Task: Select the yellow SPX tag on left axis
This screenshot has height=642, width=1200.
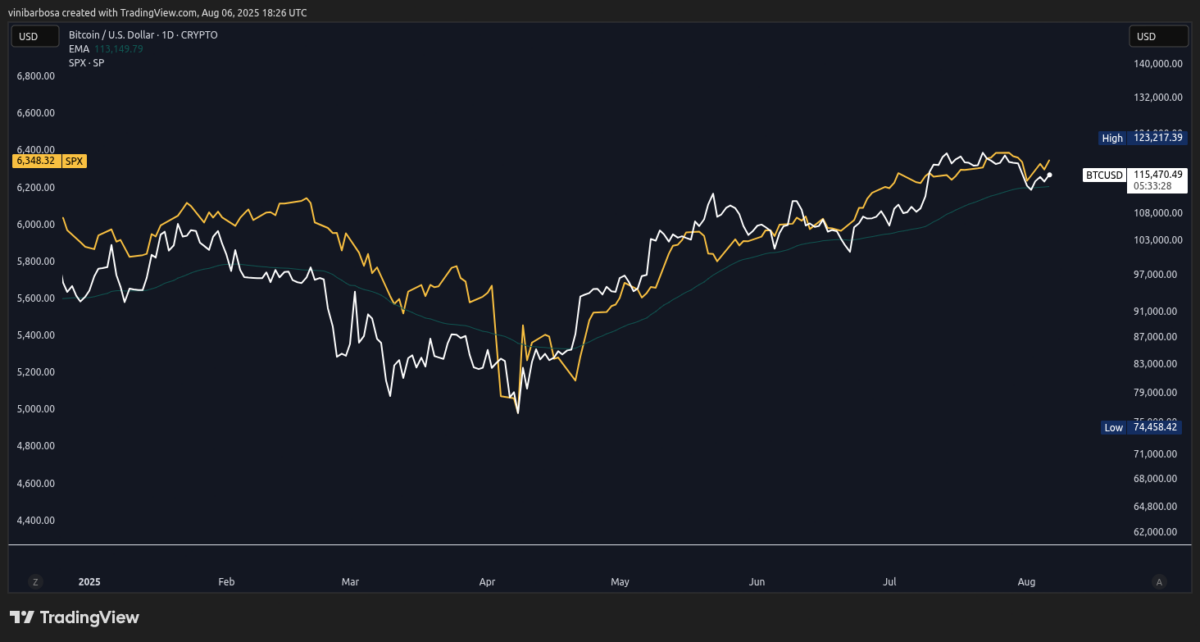Action: tap(75, 160)
